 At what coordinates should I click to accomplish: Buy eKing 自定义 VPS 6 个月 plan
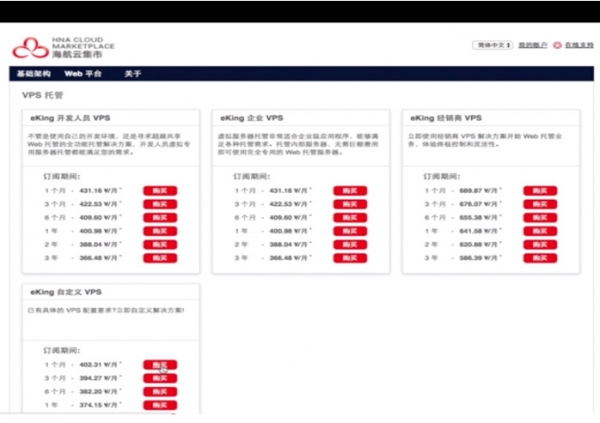(160, 392)
